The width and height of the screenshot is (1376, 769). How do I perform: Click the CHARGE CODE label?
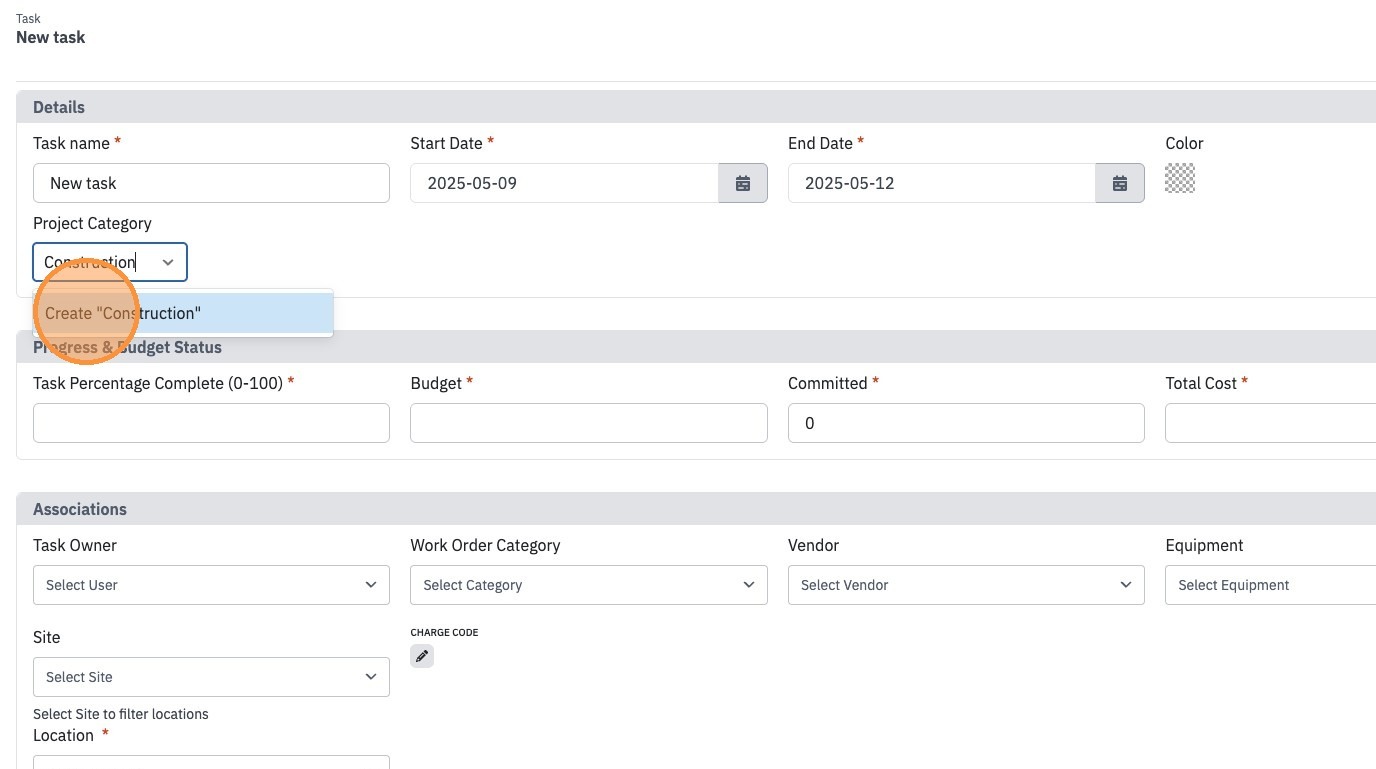pos(444,632)
